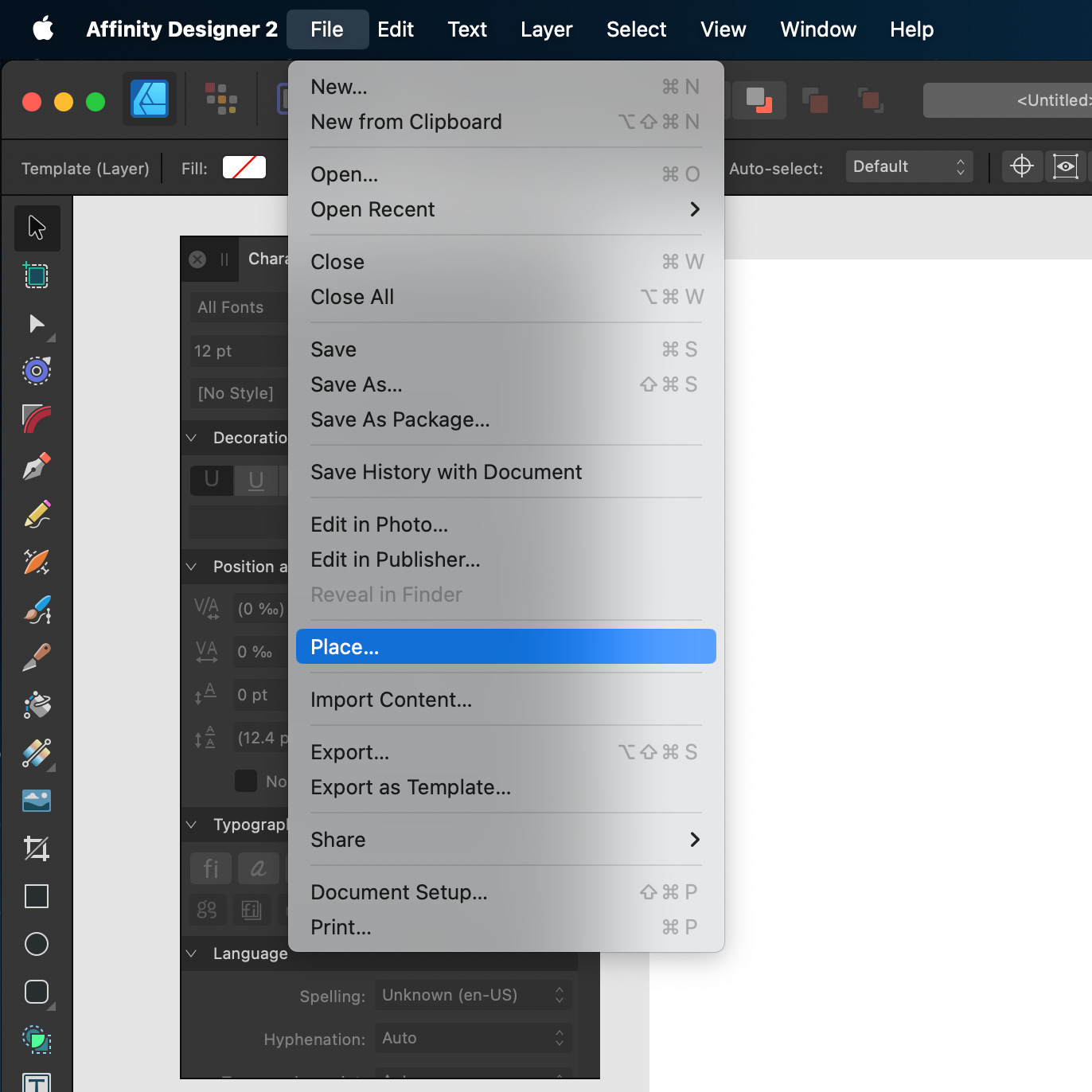The image size is (1092, 1092).
Task: Click the 12 pt font size field
Action: point(239,351)
